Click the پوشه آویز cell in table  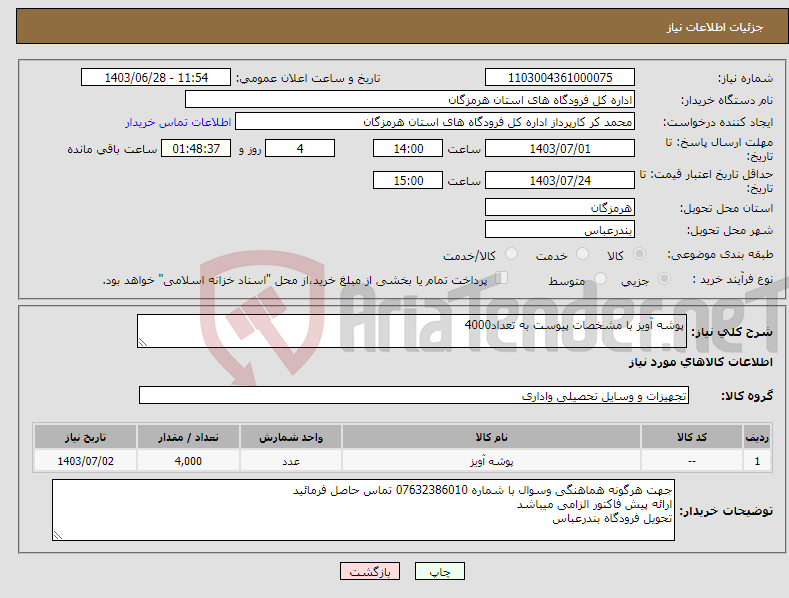pos(491,461)
